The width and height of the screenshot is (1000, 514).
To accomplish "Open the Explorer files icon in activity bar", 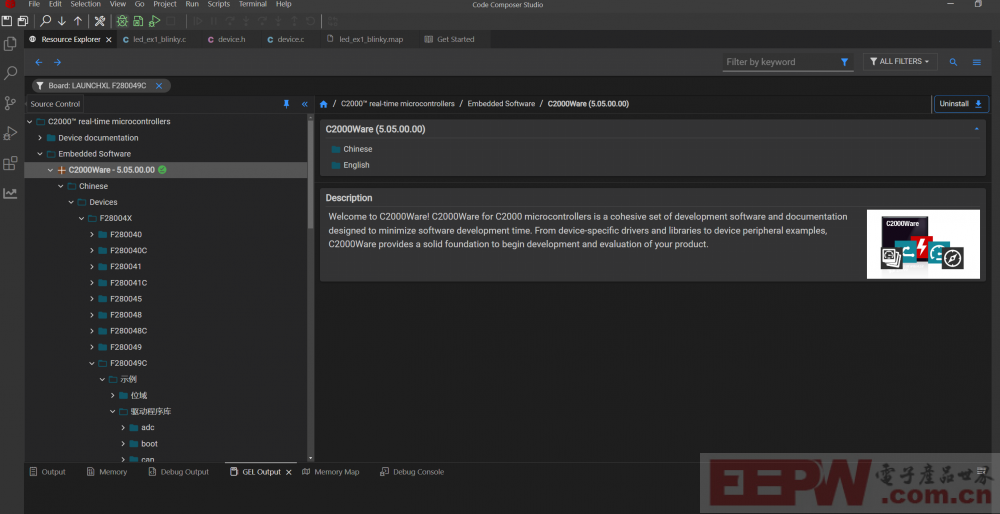I will coord(10,44).
